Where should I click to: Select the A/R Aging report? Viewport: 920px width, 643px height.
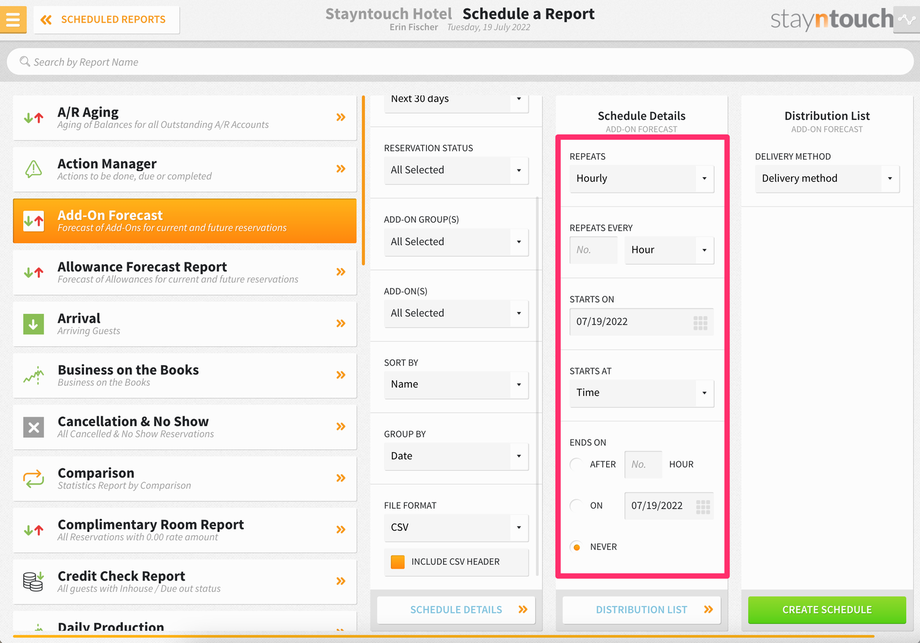pyautogui.click(x=184, y=117)
